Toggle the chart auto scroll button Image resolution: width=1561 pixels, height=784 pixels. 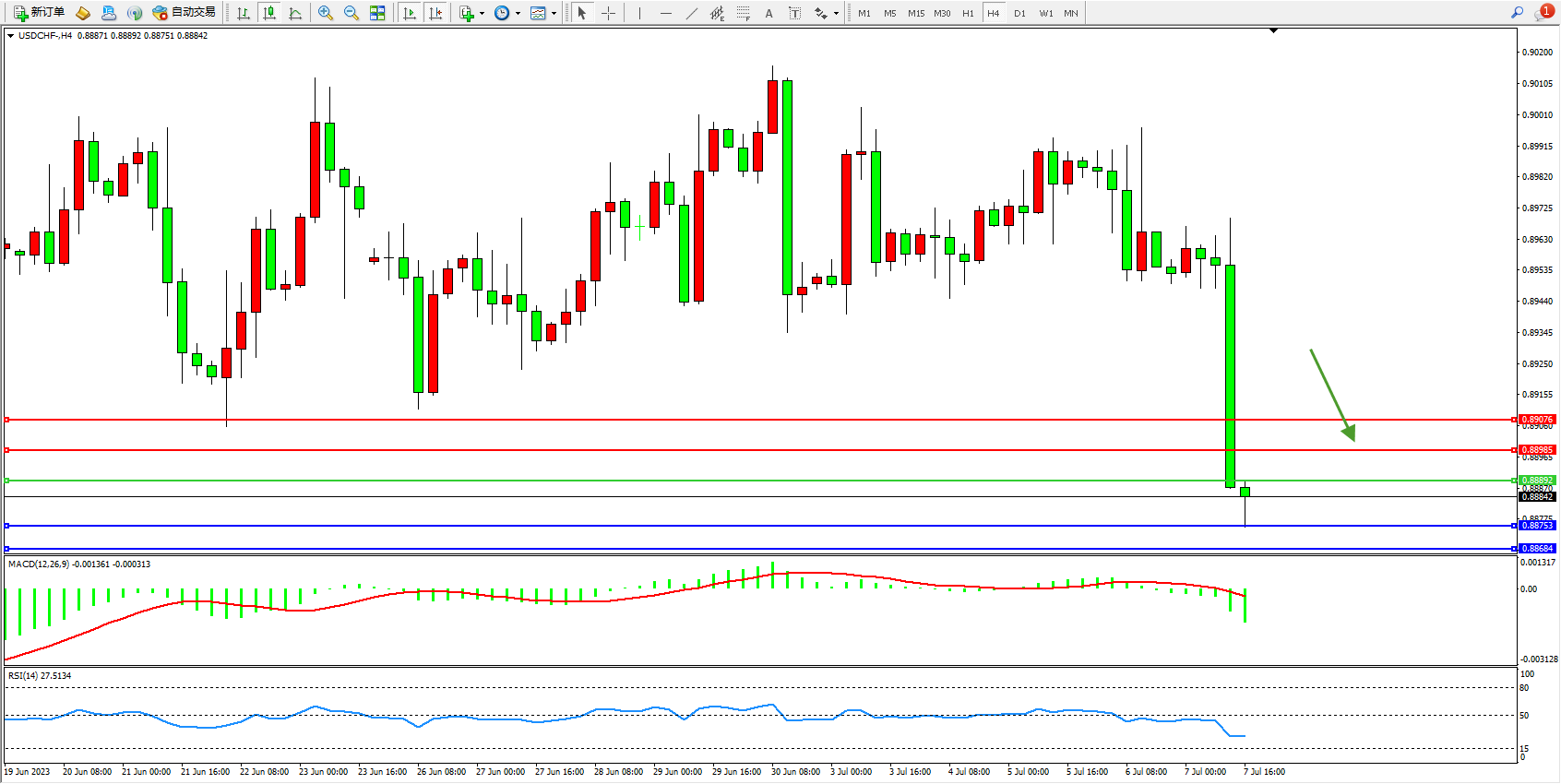tap(410, 13)
